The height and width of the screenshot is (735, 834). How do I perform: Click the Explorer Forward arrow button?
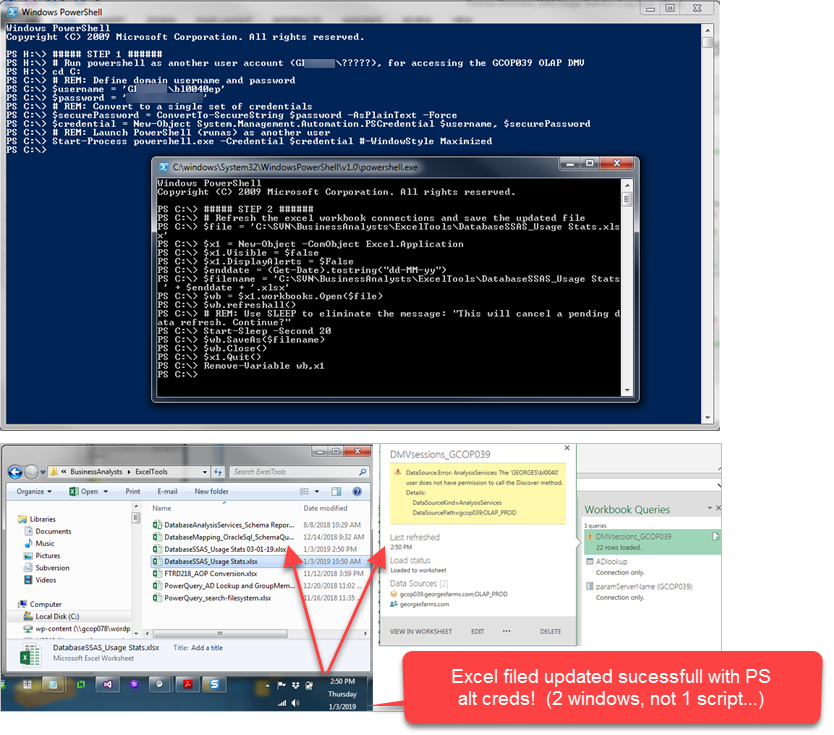pos(32,472)
